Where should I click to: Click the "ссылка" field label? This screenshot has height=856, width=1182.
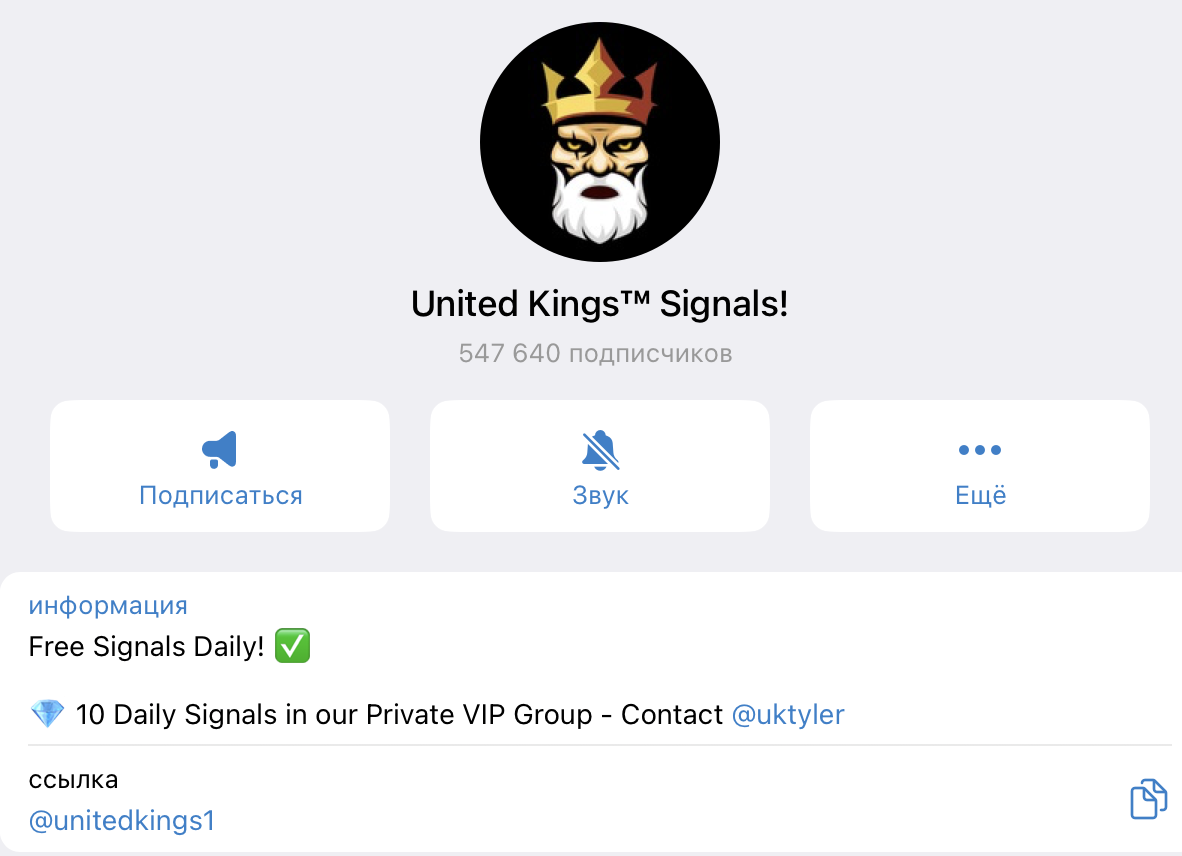click(x=73, y=779)
